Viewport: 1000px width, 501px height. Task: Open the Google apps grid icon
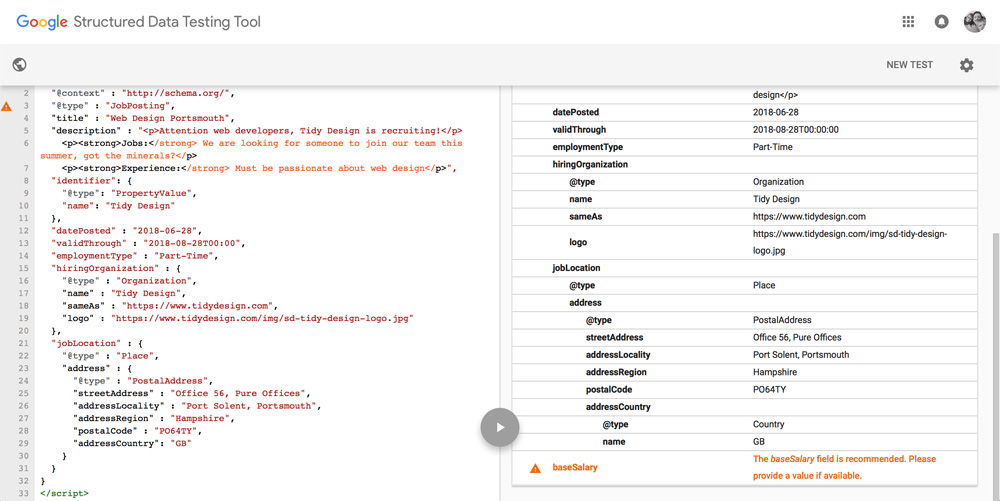click(908, 22)
